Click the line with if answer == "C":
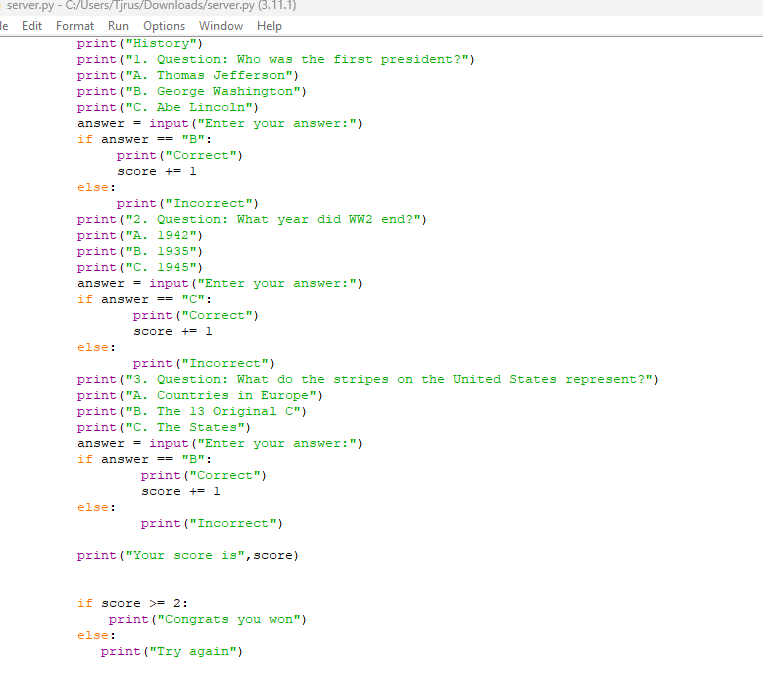This screenshot has width=763, height=677. (x=144, y=299)
